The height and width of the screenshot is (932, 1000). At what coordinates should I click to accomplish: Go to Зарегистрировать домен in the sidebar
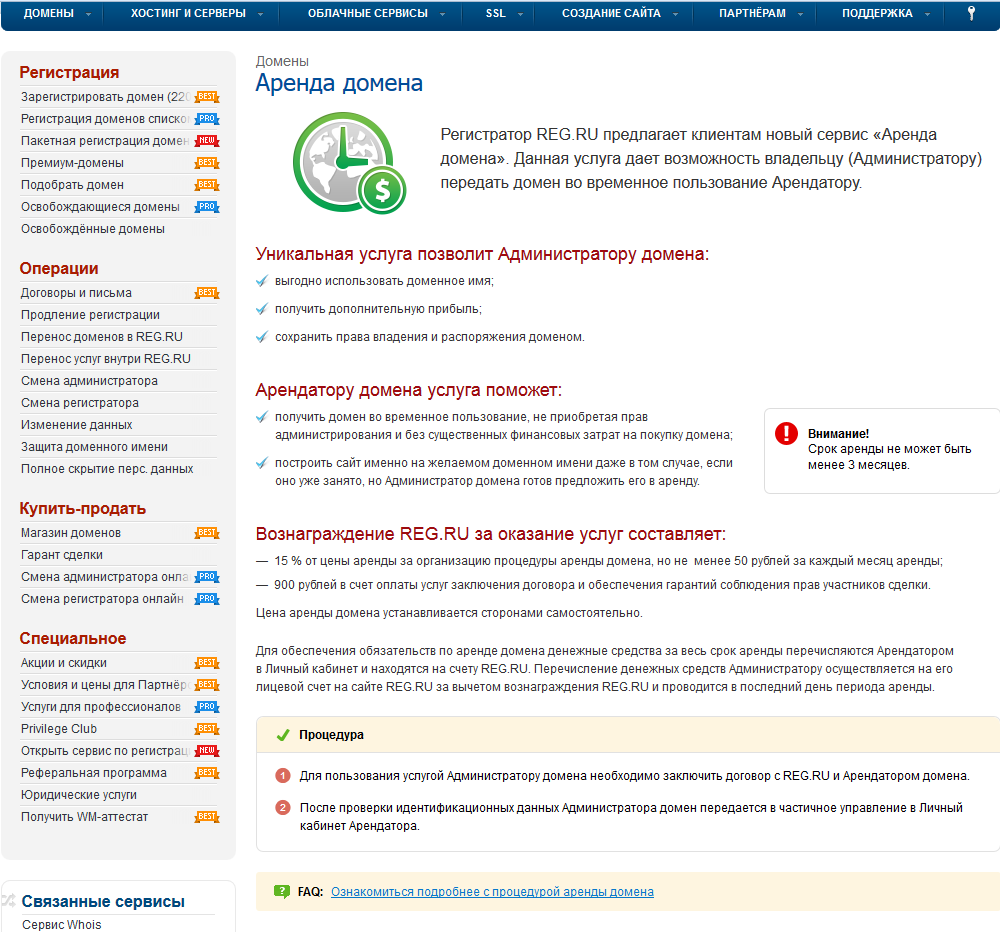(105, 97)
